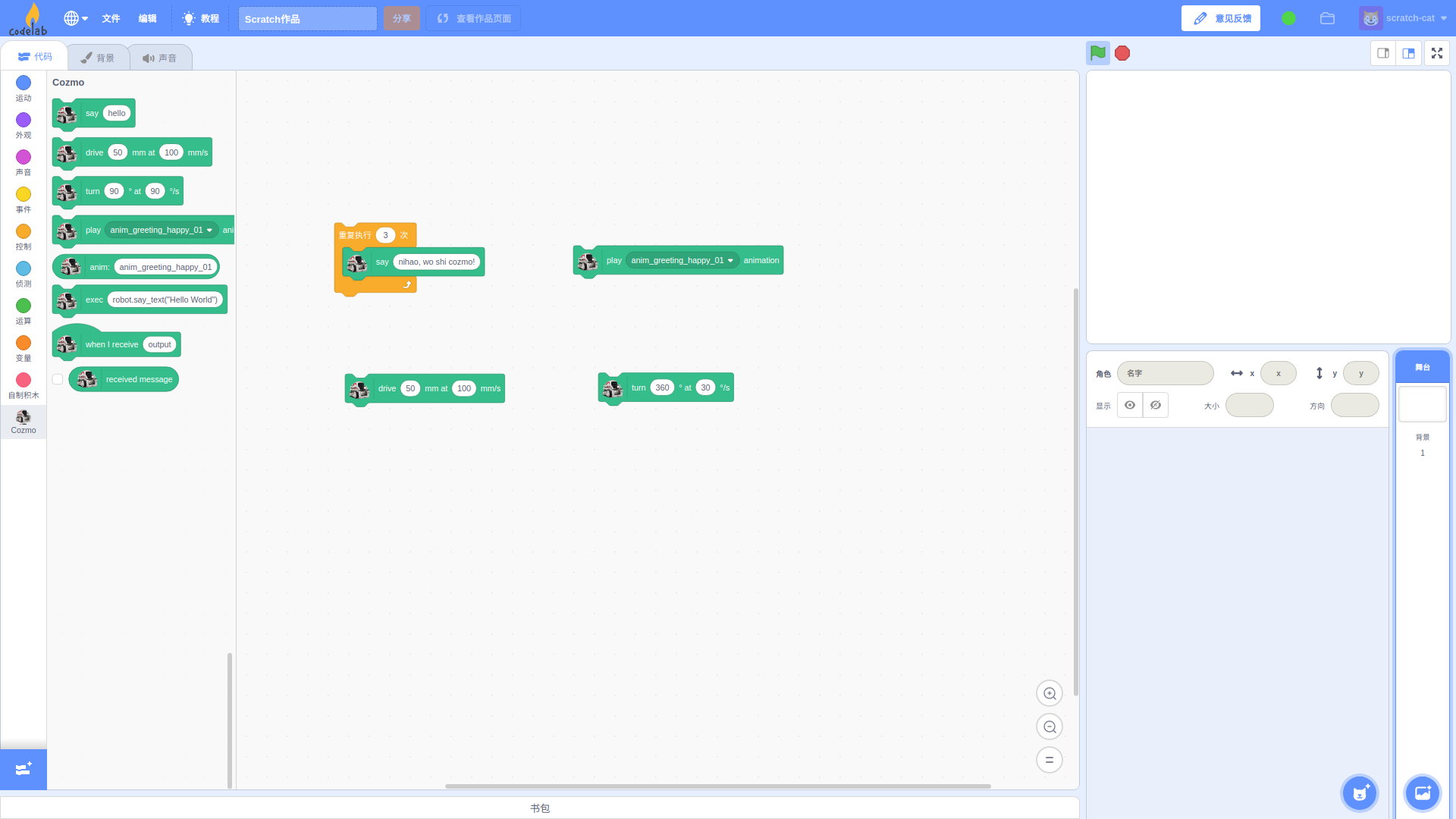
Task: Enter fullscreen stage mode
Action: point(1436,53)
